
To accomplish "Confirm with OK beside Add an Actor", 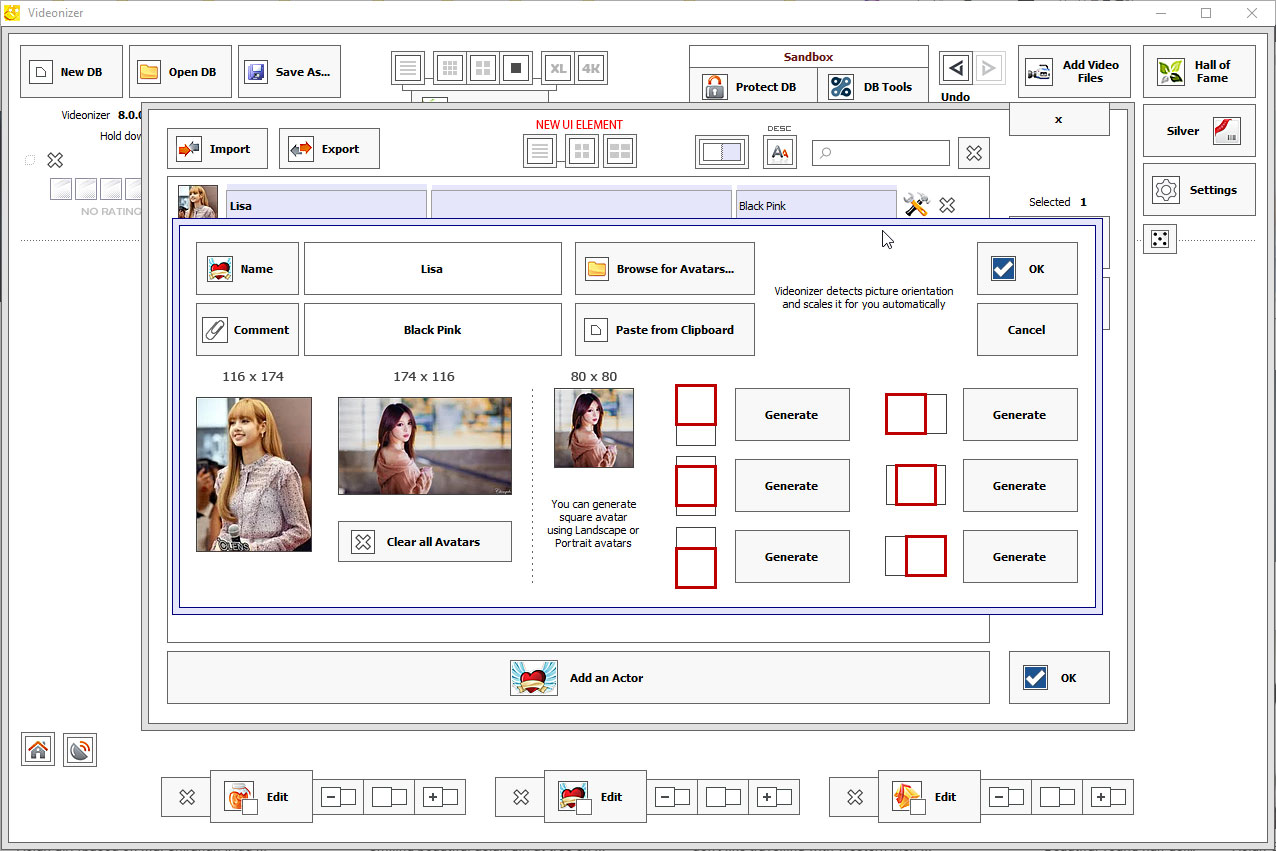I will 1059,678.
